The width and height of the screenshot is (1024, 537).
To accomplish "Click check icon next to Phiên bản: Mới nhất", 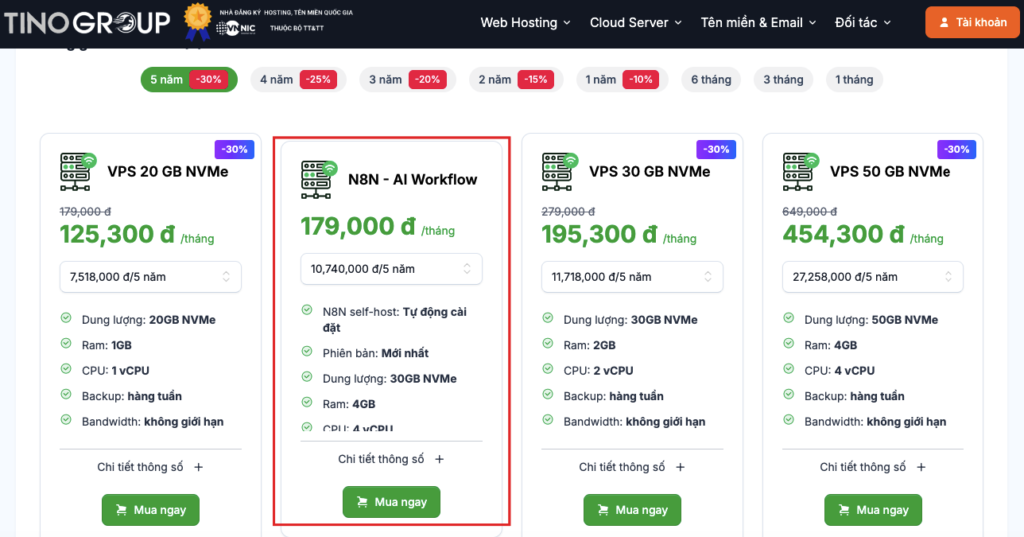I will (307, 351).
